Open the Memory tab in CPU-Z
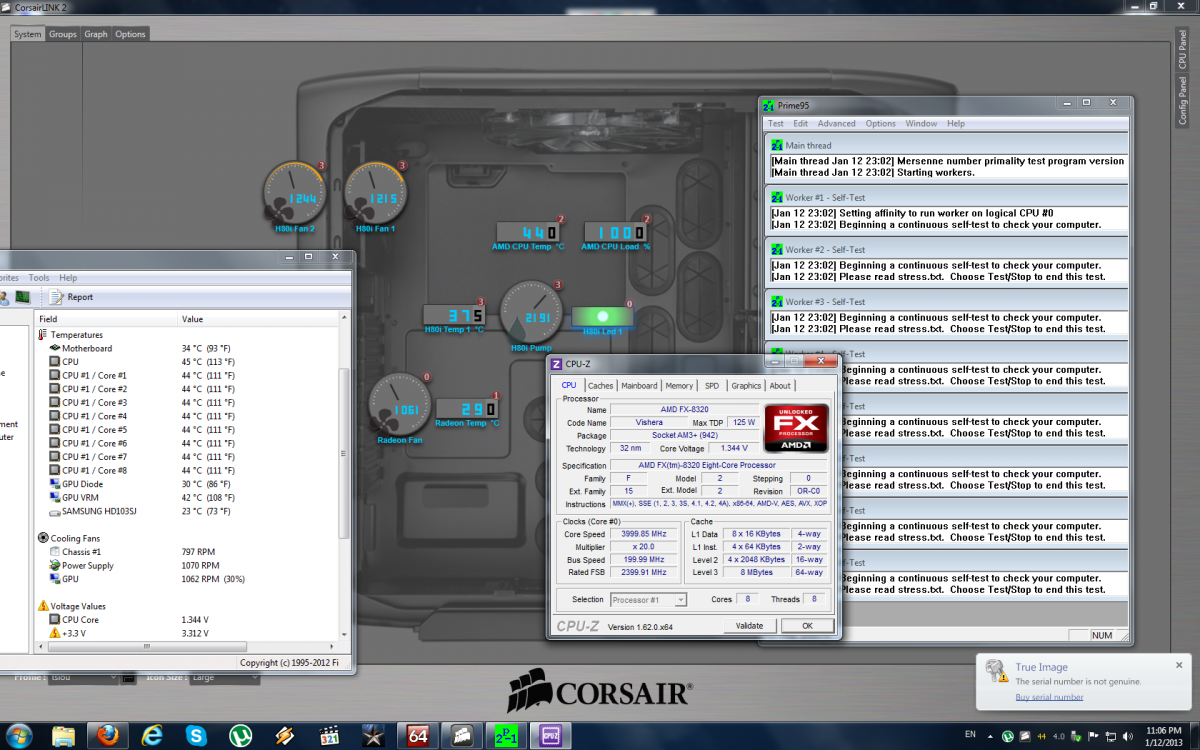 [x=679, y=385]
